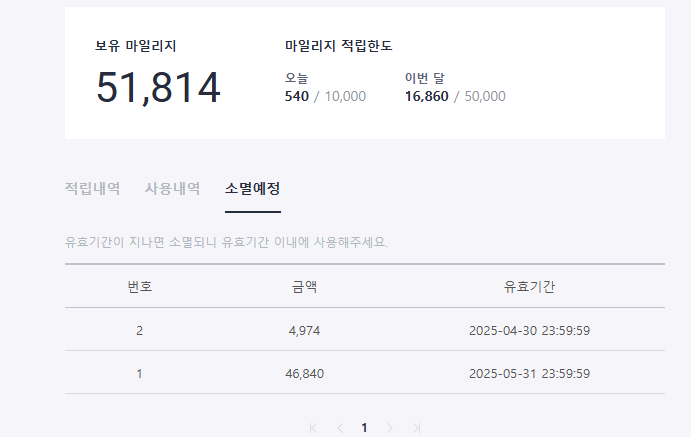Click the 금액 column header
Viewport: 691px width, 437px height.
[x=304, y=287]
